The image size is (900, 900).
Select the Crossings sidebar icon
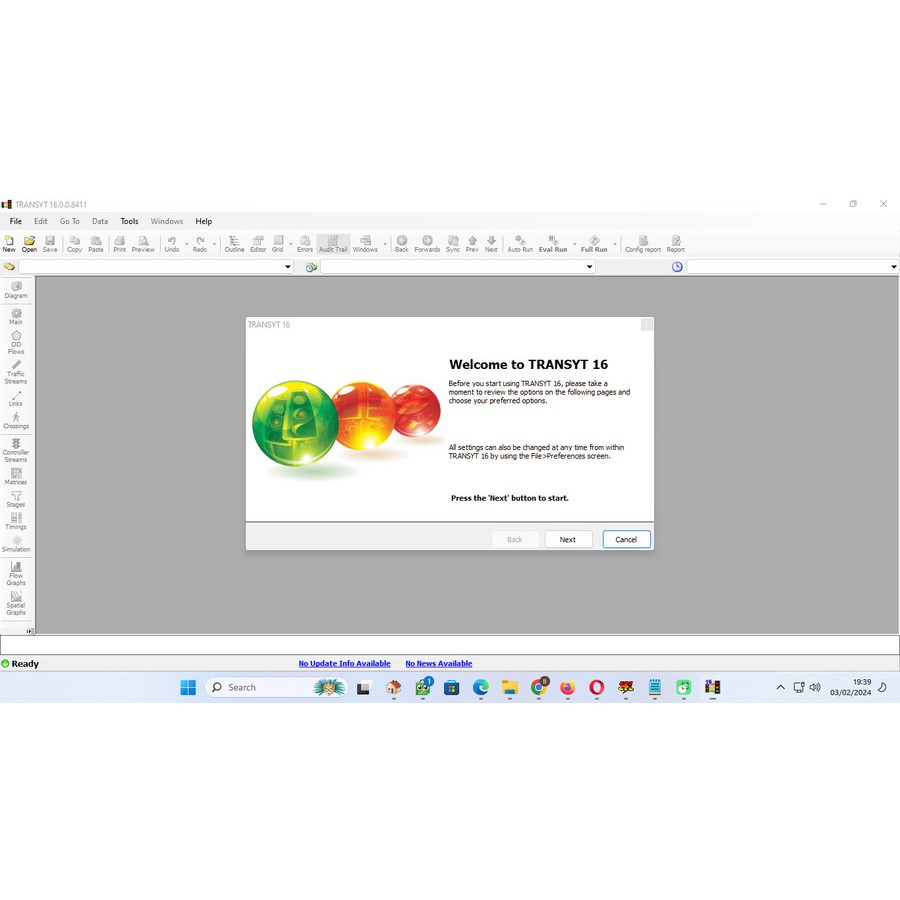(x=16, y=421)
